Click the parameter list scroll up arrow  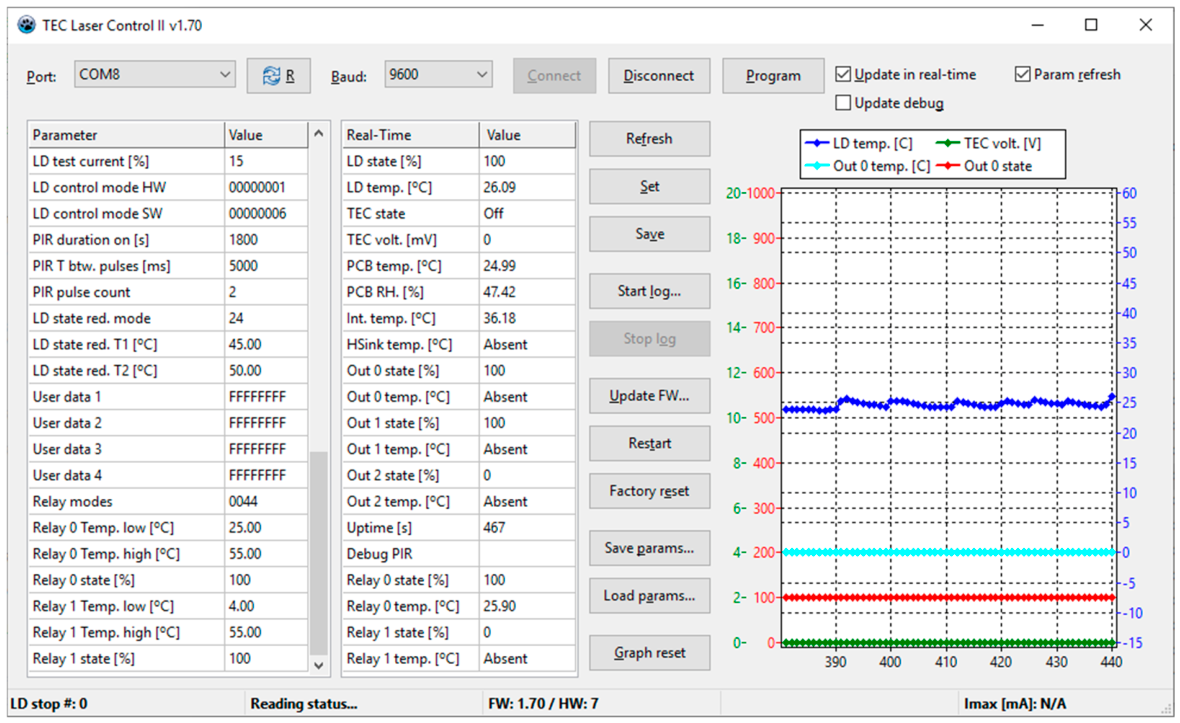[x=318, y=133]
